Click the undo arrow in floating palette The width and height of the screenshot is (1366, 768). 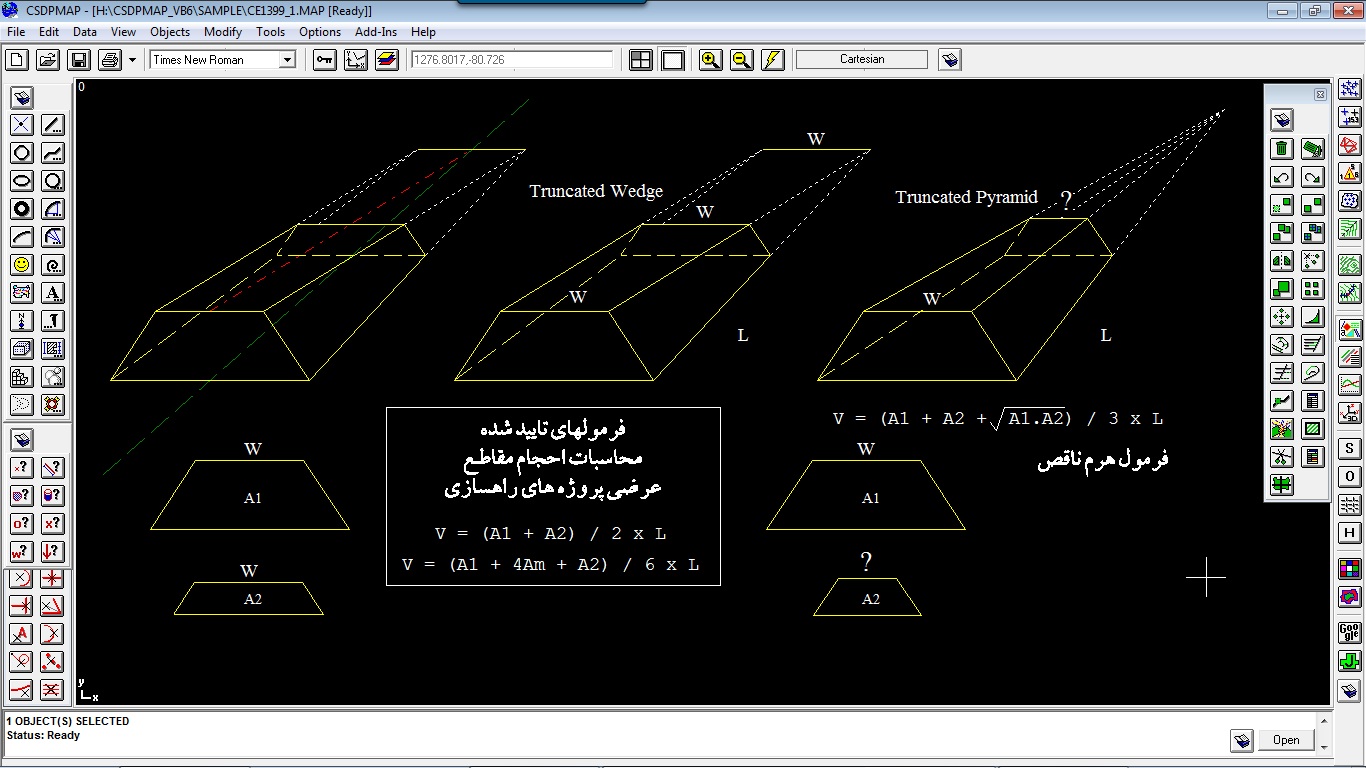1282,177
